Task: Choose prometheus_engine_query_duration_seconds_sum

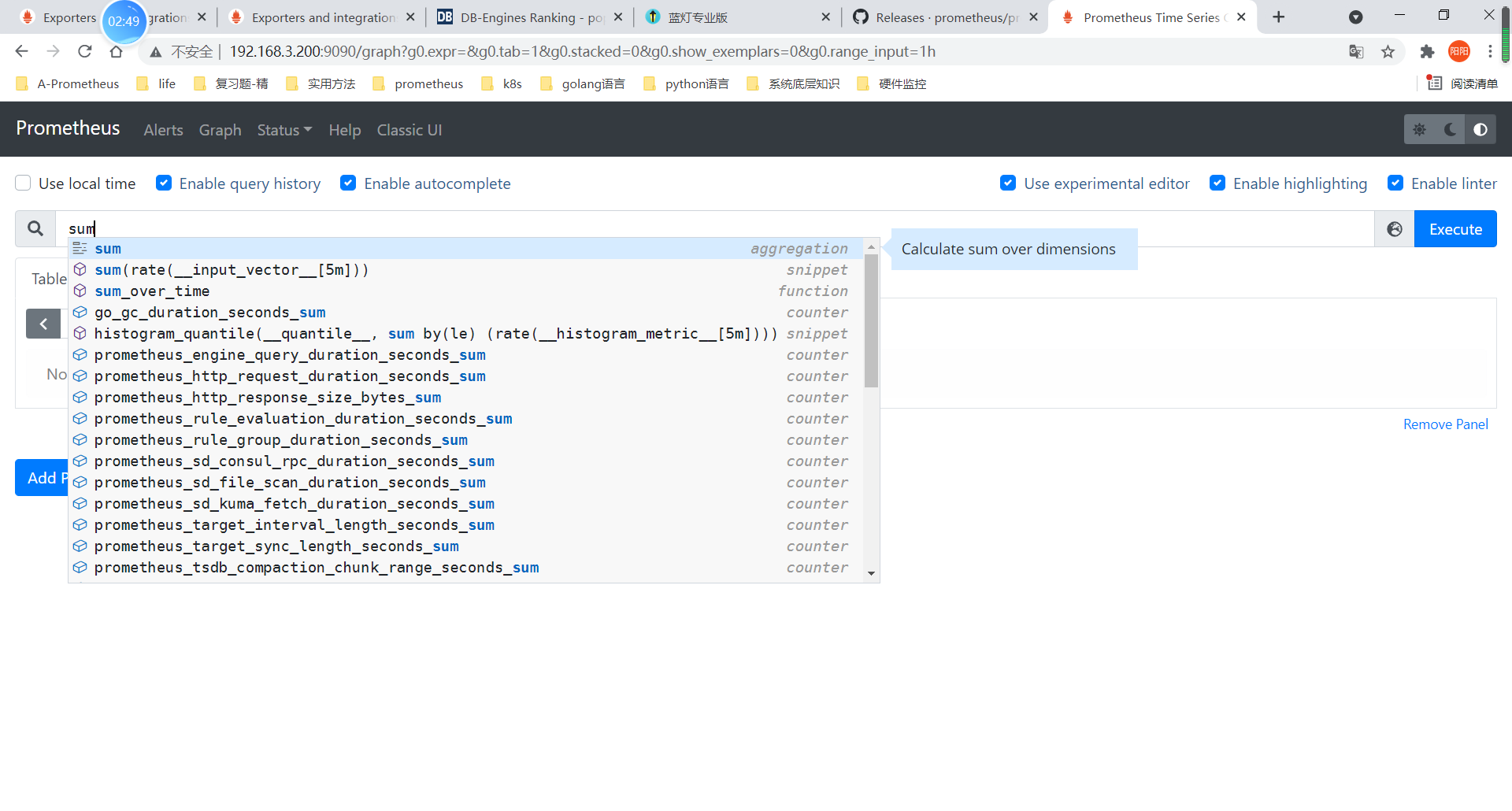Action: tap(465, 355)
